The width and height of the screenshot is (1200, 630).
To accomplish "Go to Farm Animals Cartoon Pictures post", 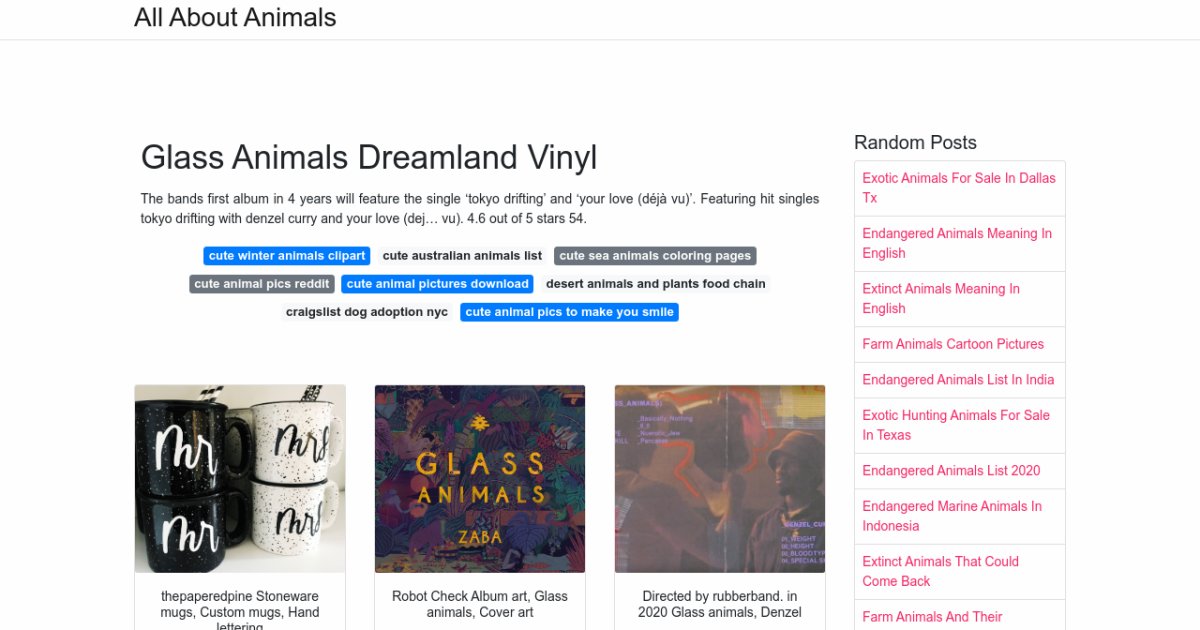I will pos(953,344).
